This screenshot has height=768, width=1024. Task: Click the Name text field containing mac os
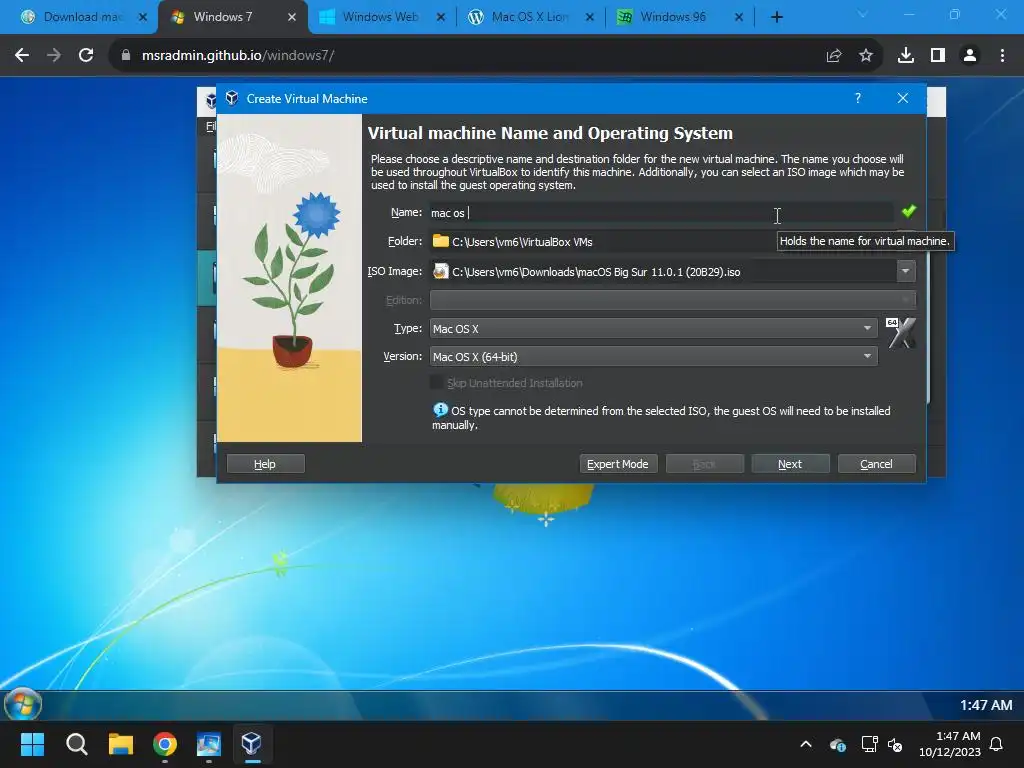pos(661,213)
